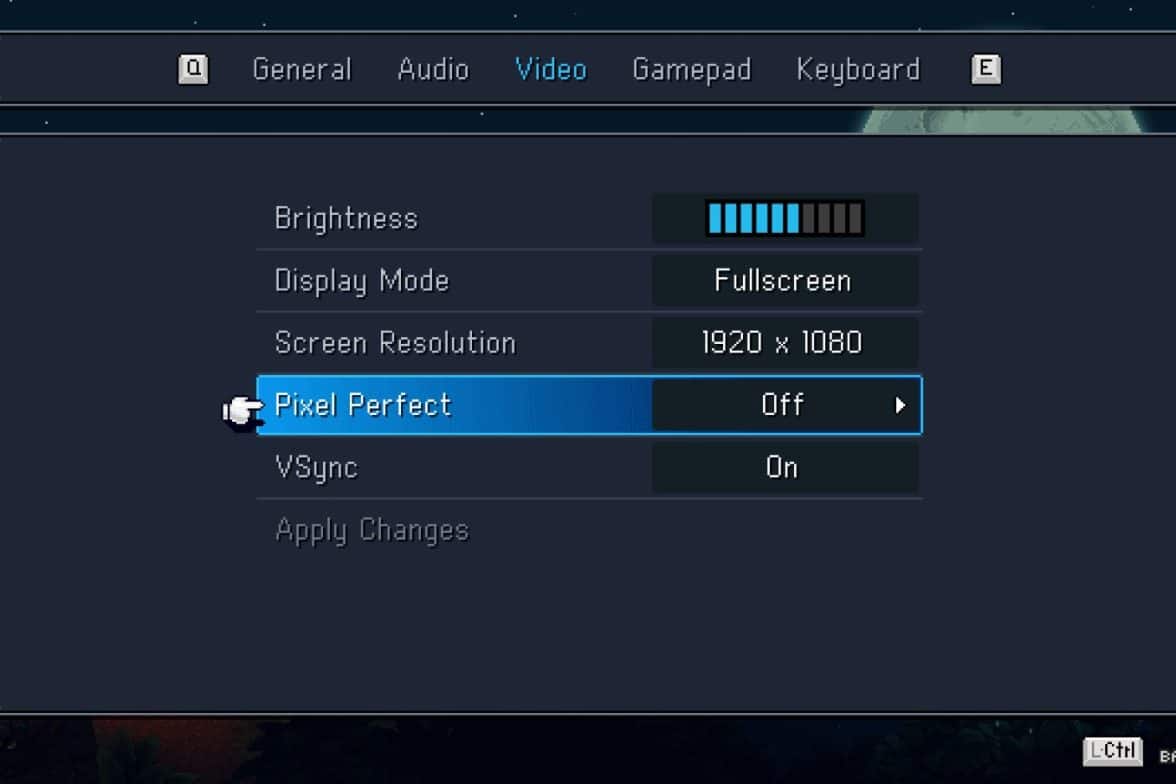Select the active Video tab
This screenshot has width=1176, height=784.
pyautogui.click(x=550, y=70)
